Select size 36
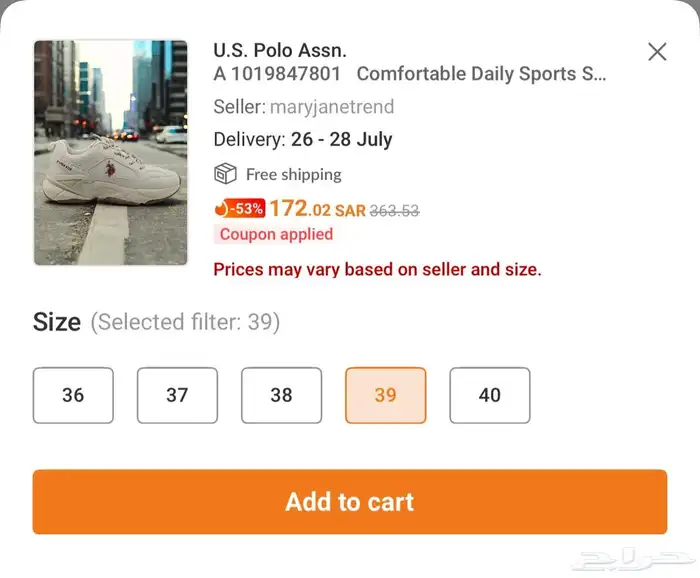 [x=73, y=395]
